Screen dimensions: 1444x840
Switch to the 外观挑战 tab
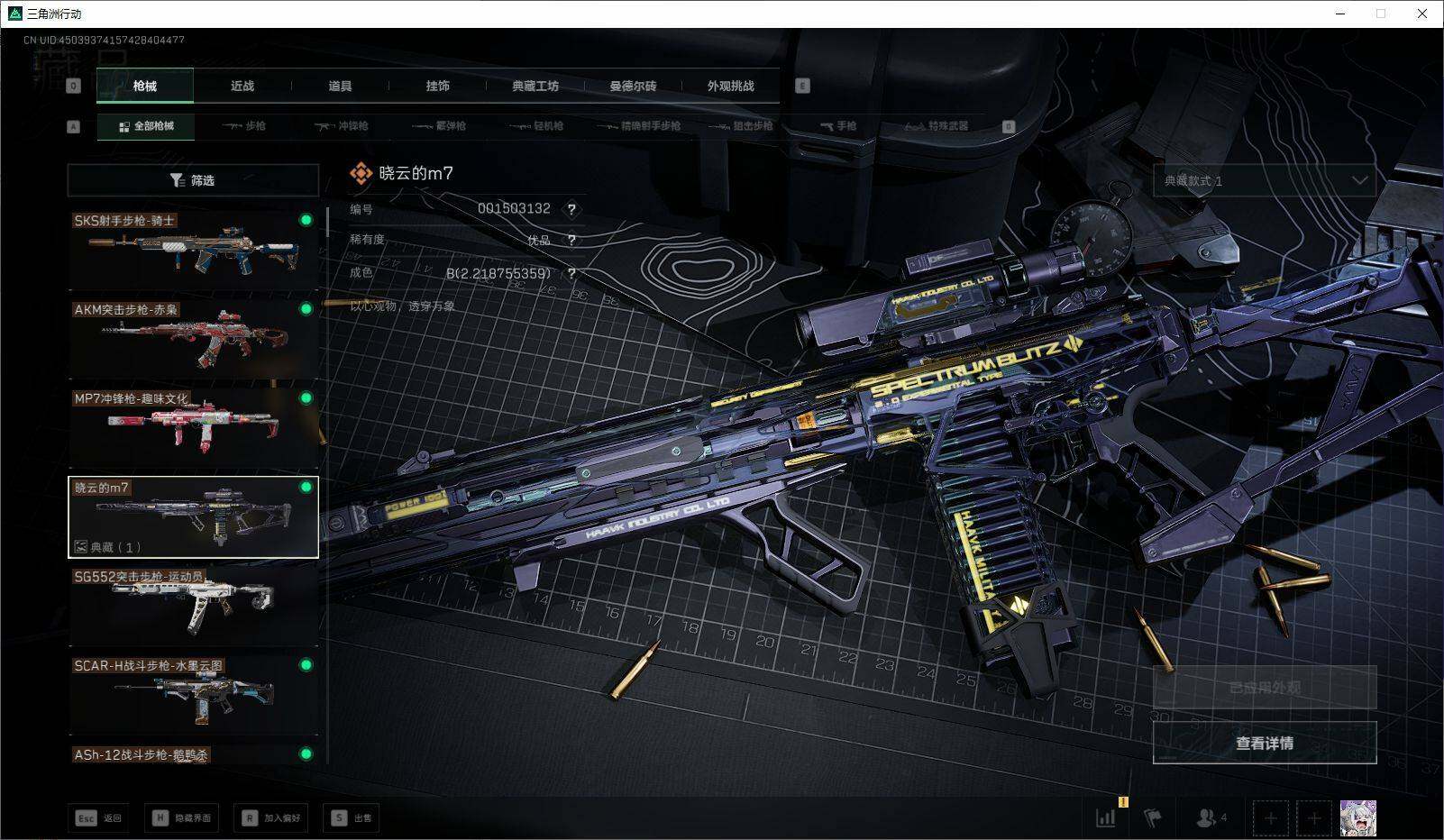tap(730, 86)
